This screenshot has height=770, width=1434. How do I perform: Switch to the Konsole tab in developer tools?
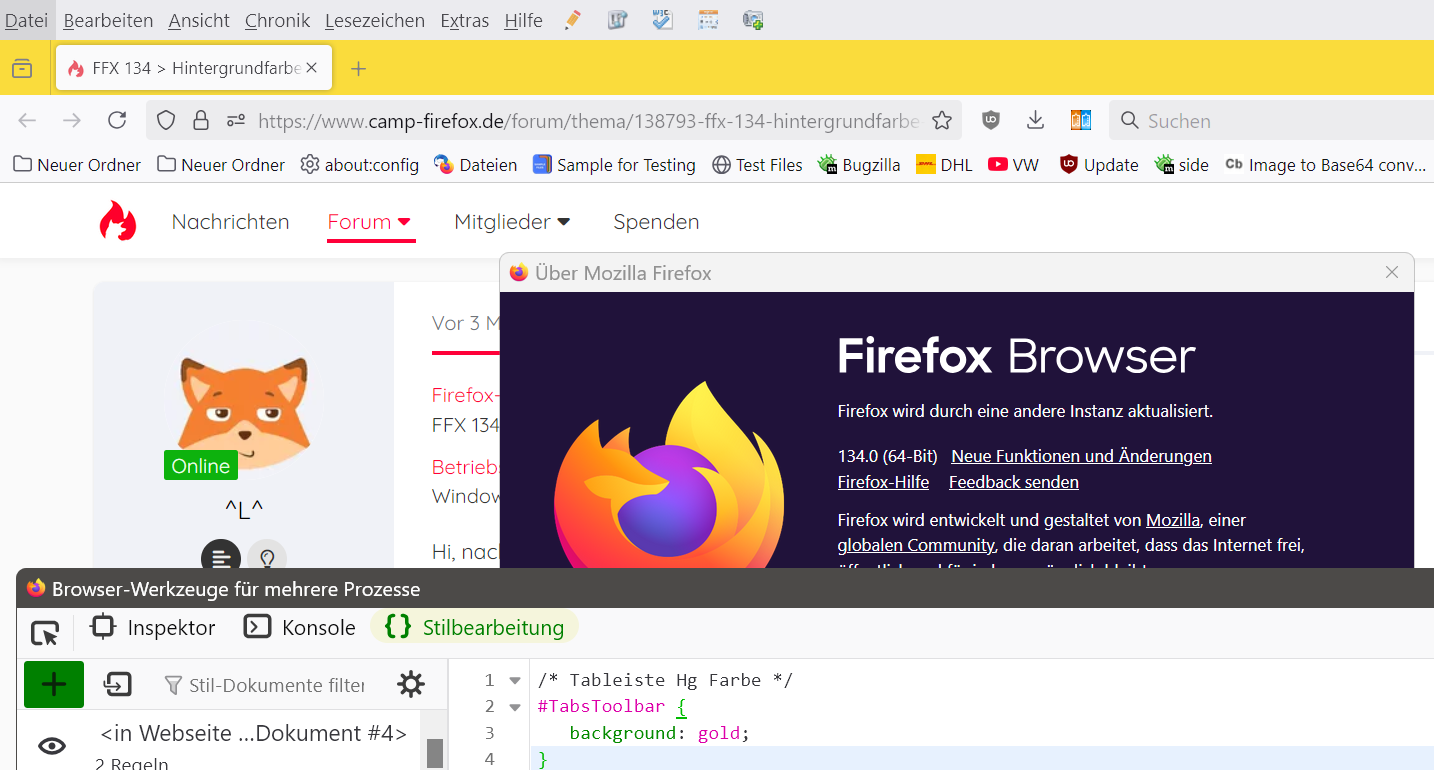tap(300, 628)
